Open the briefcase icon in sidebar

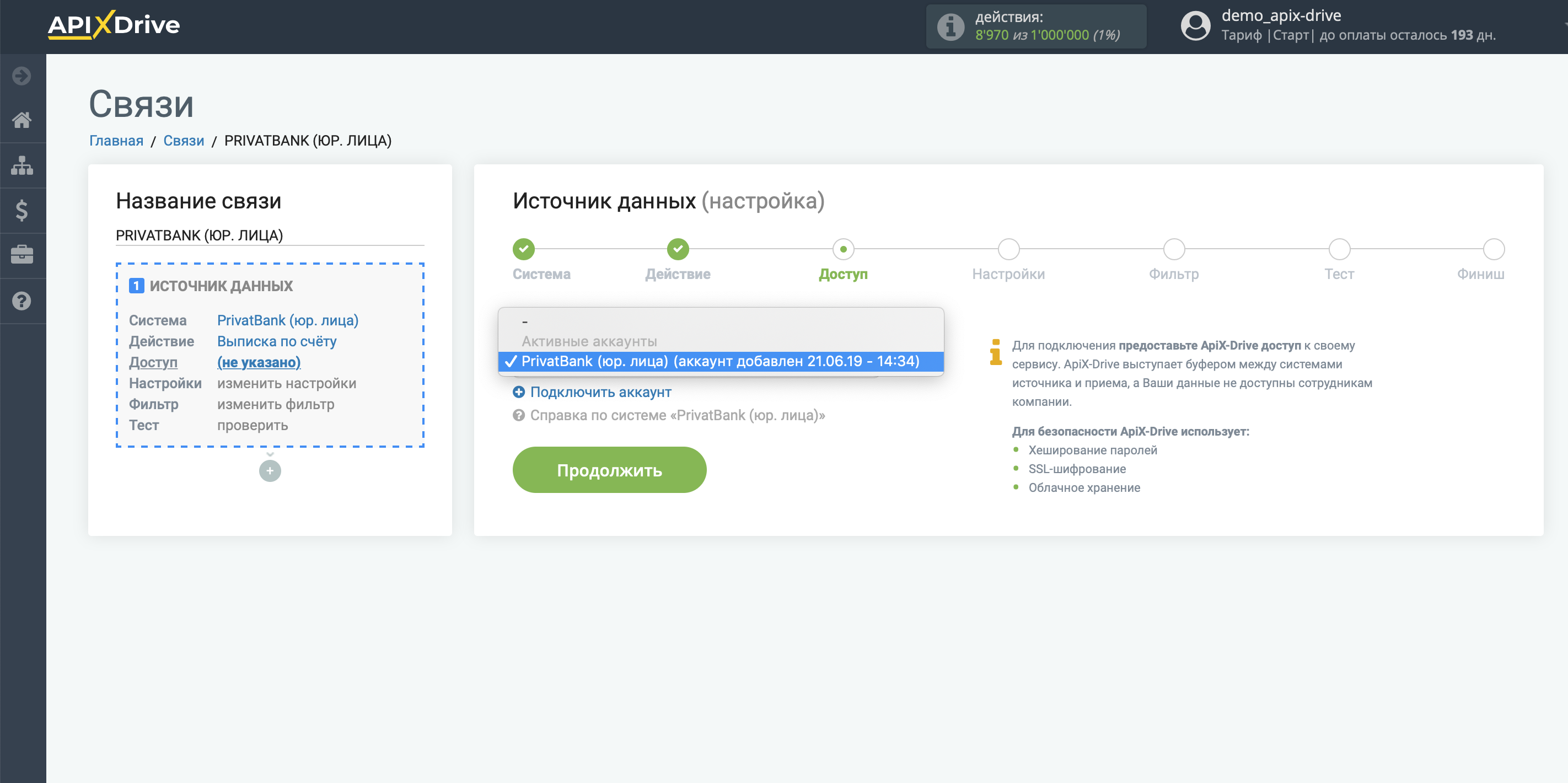pos(22,255)
